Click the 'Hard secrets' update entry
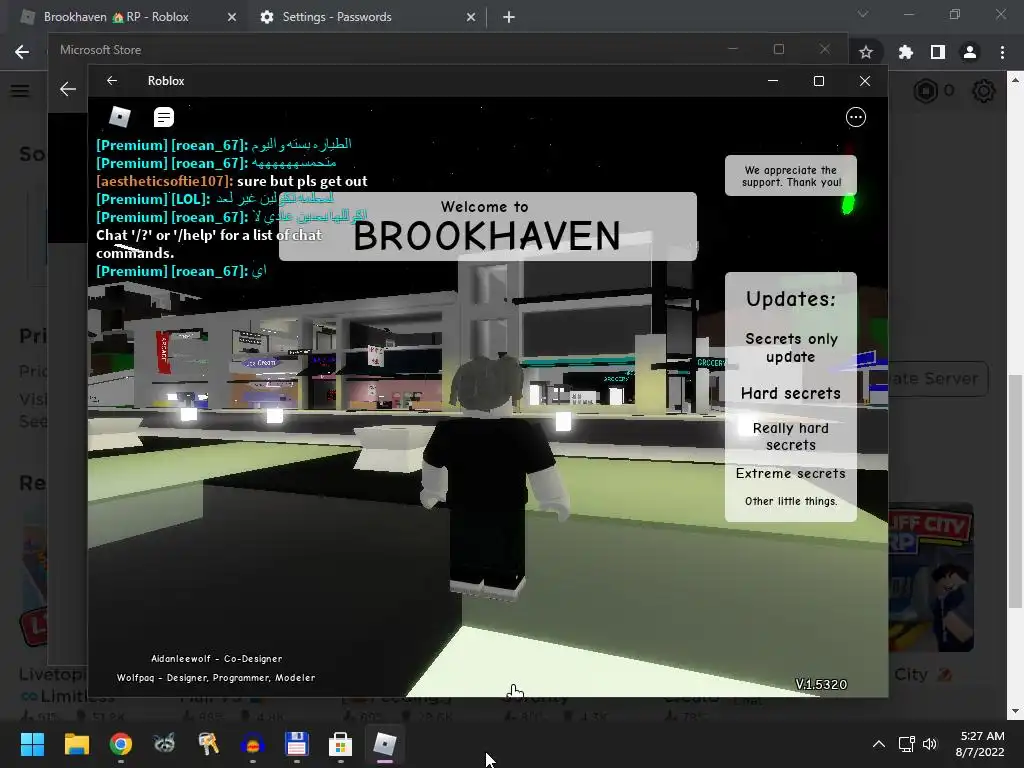 (791, 394)
